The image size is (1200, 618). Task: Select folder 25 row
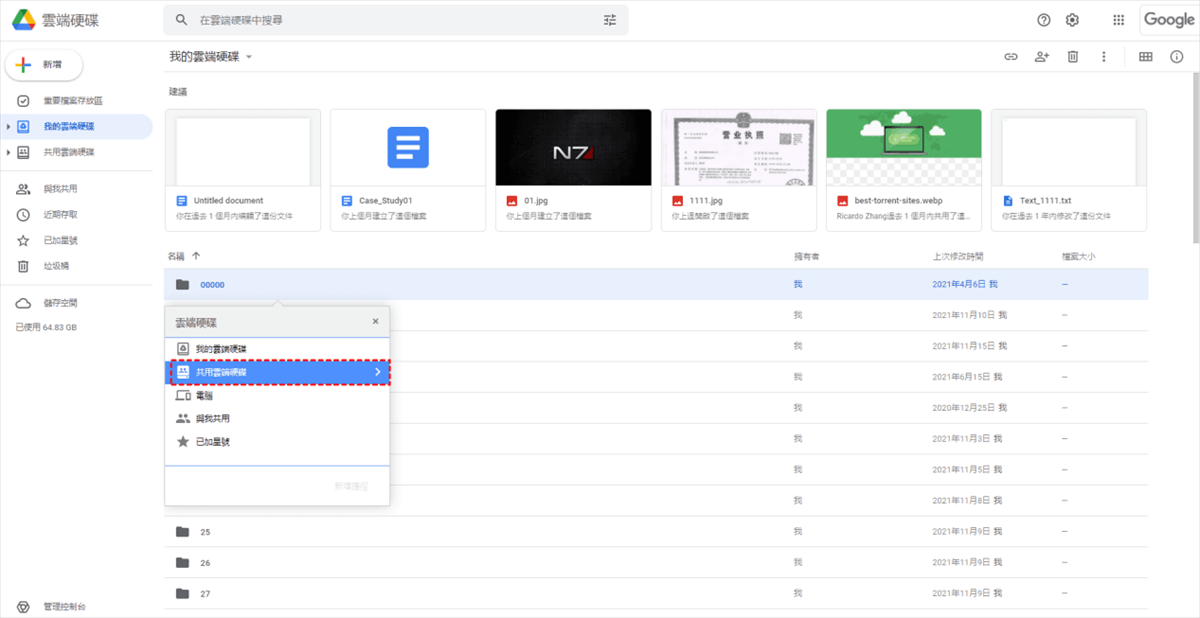click(657, 532)
